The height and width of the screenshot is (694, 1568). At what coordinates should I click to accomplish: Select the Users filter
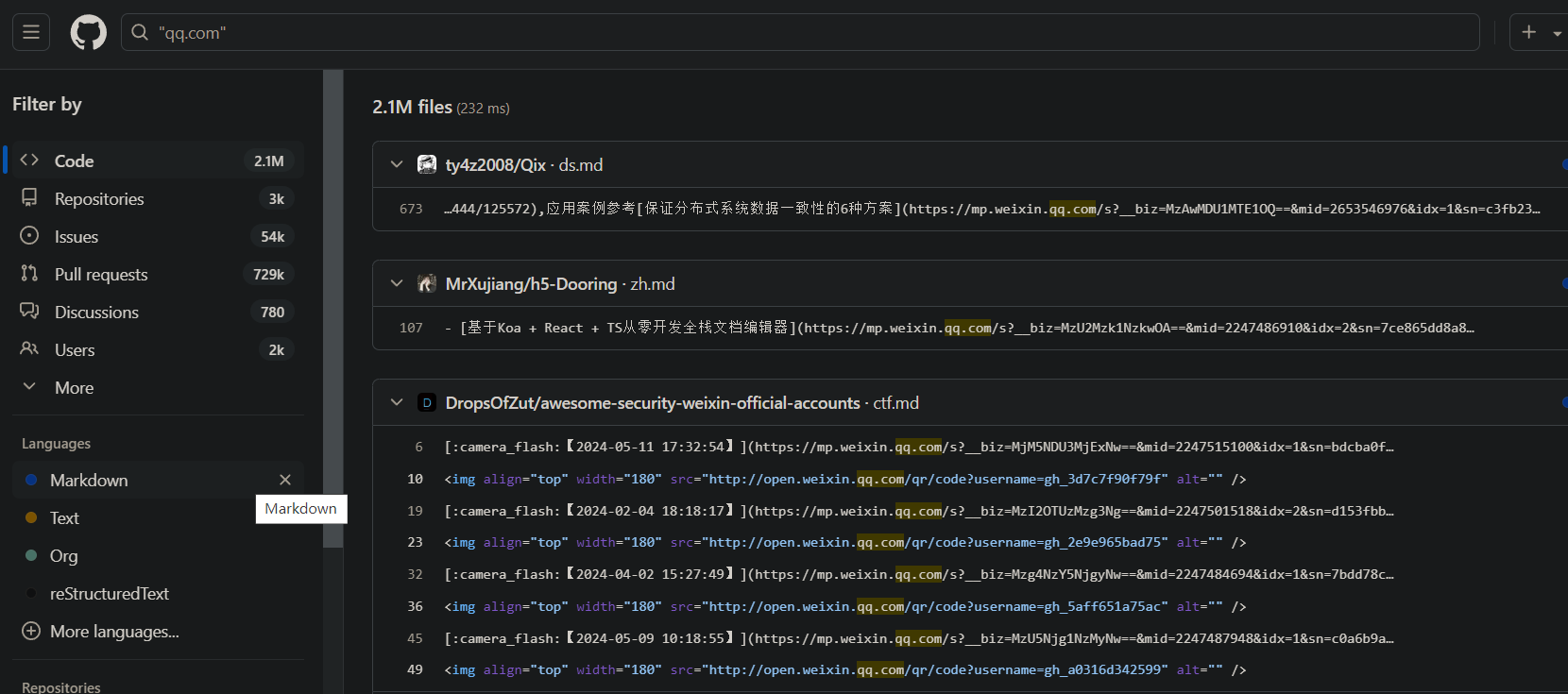pos(156,349)
